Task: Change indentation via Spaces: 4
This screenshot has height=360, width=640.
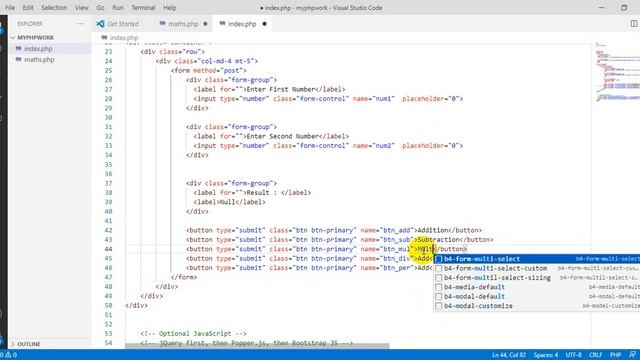Action: coord(546,355)
